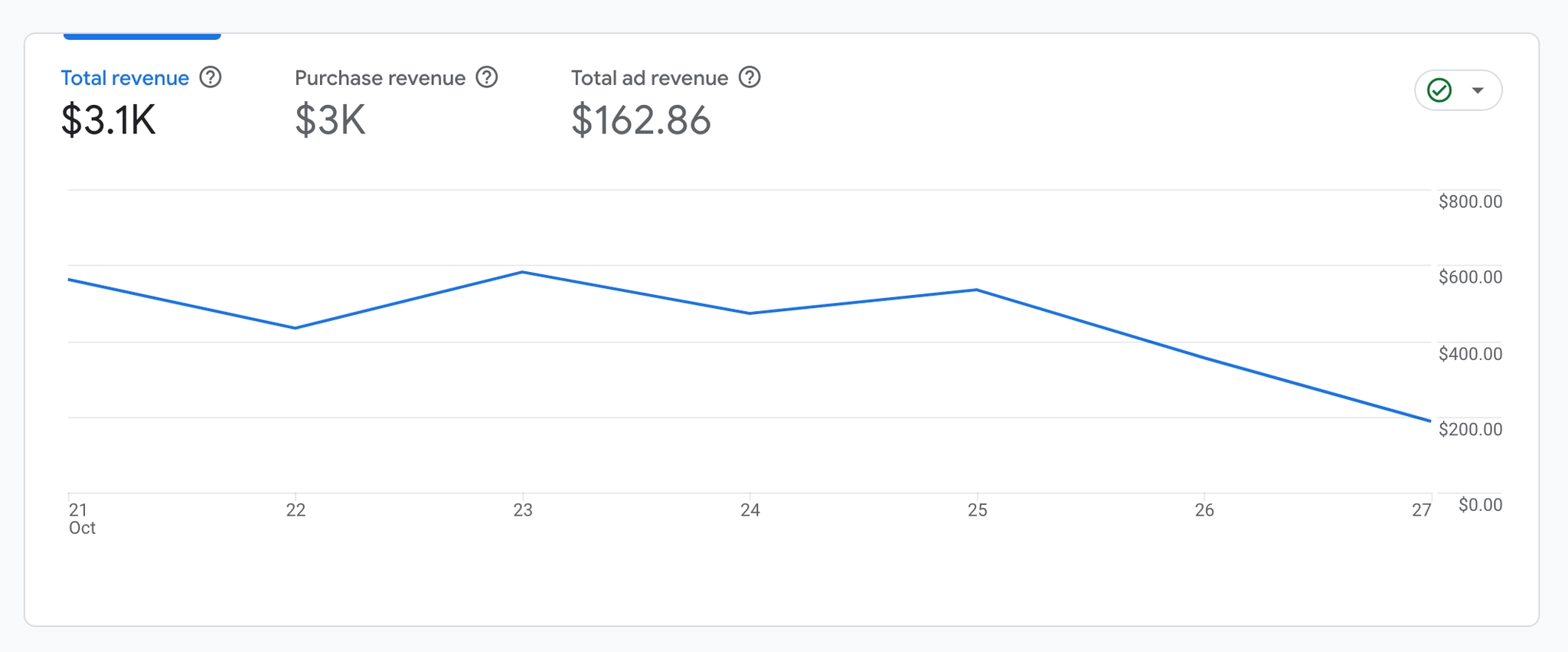Switch to the Total ad revenue tab
1568x652 pixels.
(649, 78)
